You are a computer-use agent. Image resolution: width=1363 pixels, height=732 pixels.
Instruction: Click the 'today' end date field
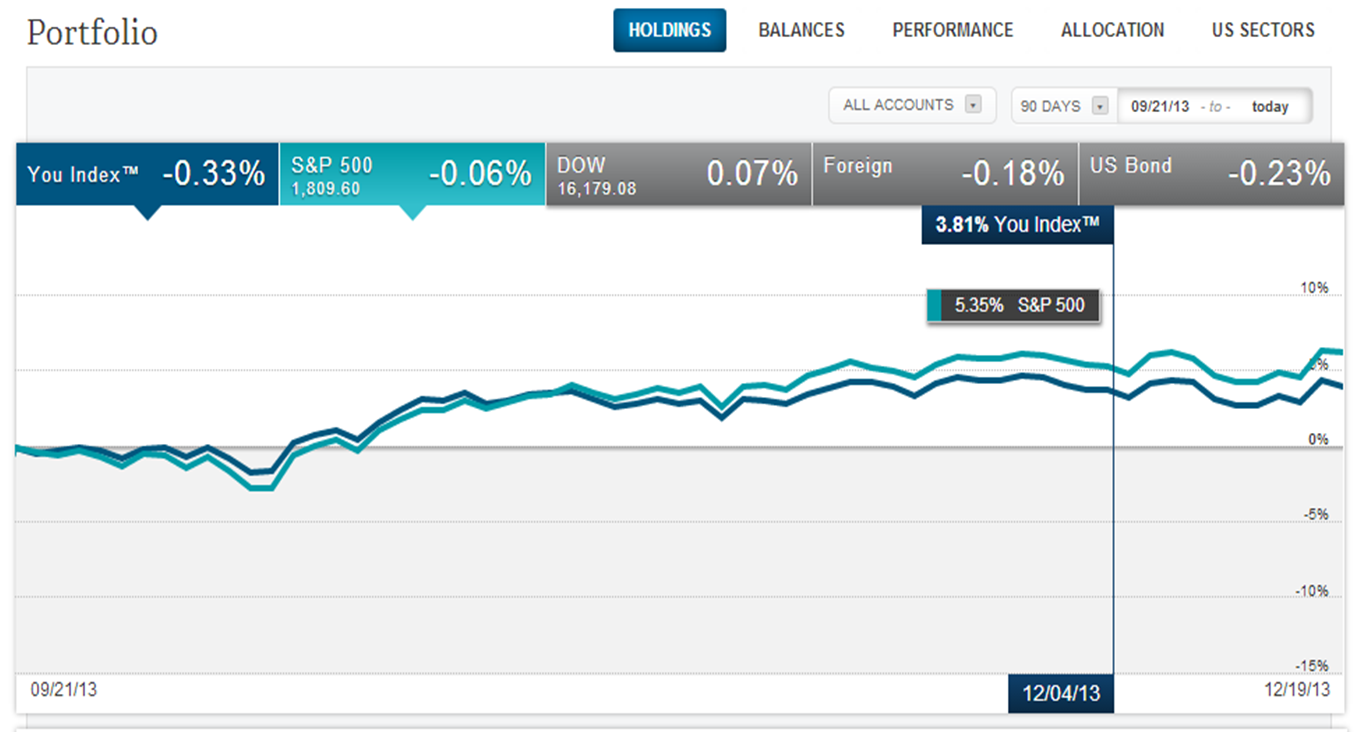click(x=1270, y=107)
